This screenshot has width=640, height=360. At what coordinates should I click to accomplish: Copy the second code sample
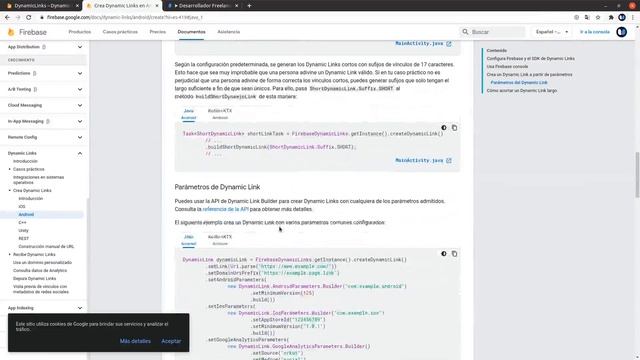click(x=454, y=253)
